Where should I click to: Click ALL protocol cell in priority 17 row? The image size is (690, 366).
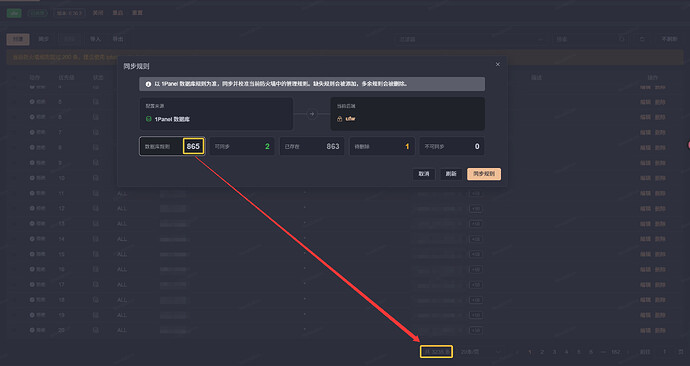[122, 285]
